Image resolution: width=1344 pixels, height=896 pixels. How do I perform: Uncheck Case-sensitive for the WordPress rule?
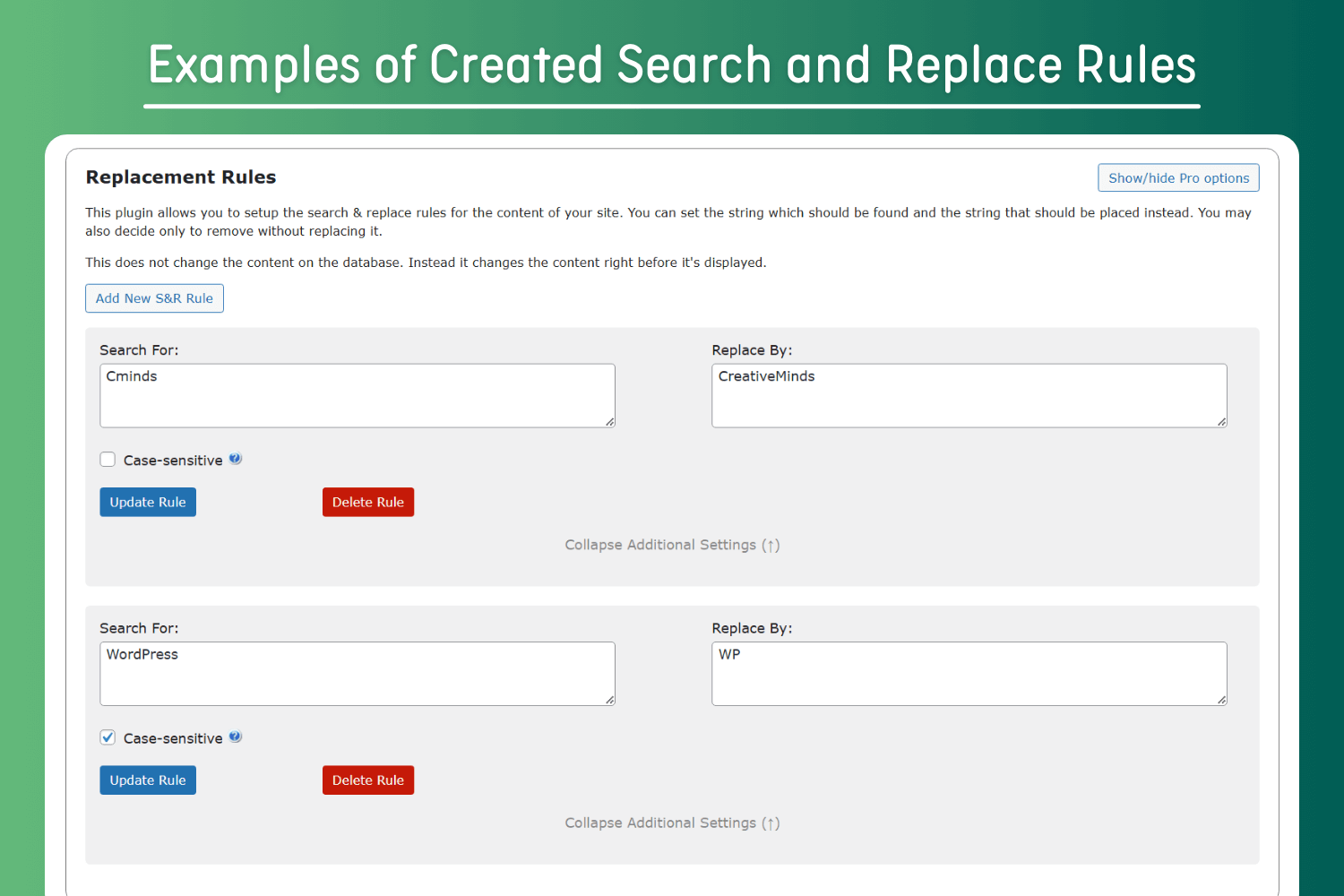pyautogui.click(x=108, y=737)
